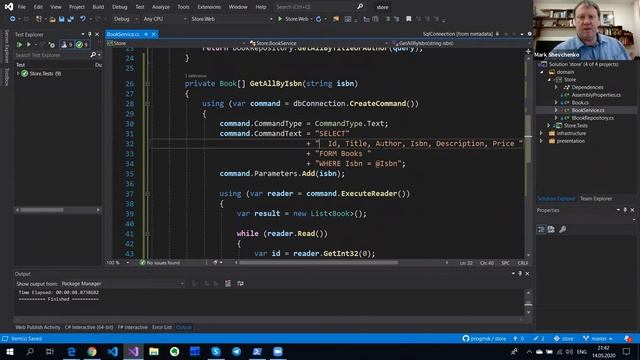The height and width of the screenshot is (360, 640).
Task: Open the Debug configuration dropdown
Action: tap(125, 19)
